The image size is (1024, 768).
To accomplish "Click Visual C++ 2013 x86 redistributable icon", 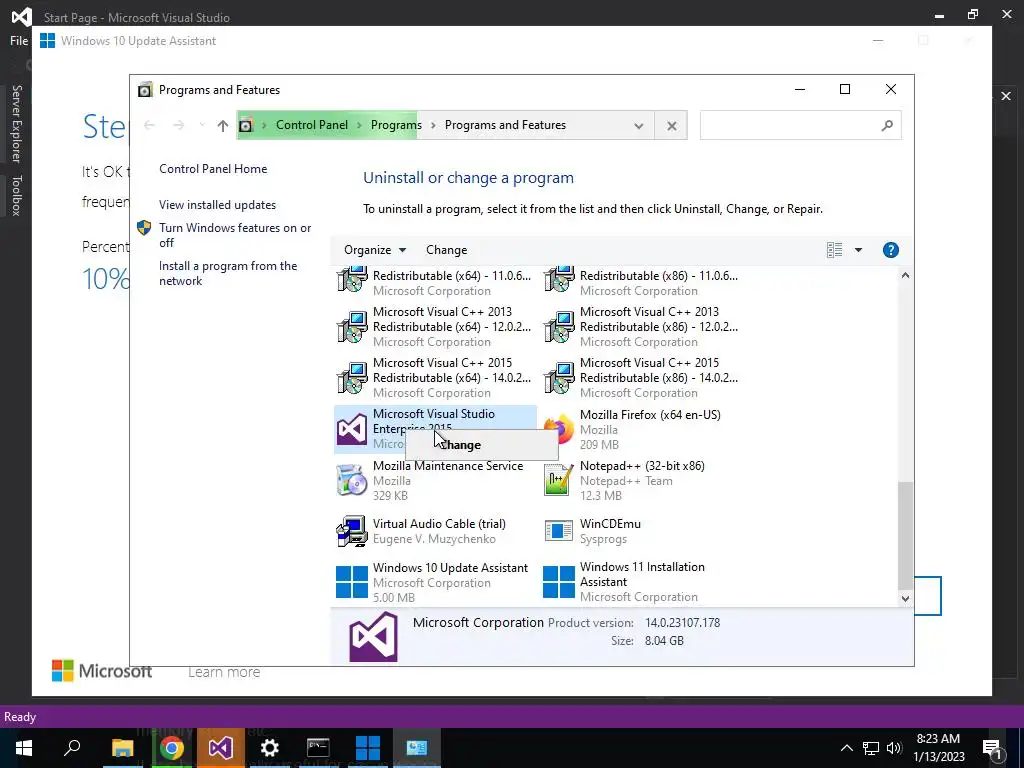I will tap(559, 327).
